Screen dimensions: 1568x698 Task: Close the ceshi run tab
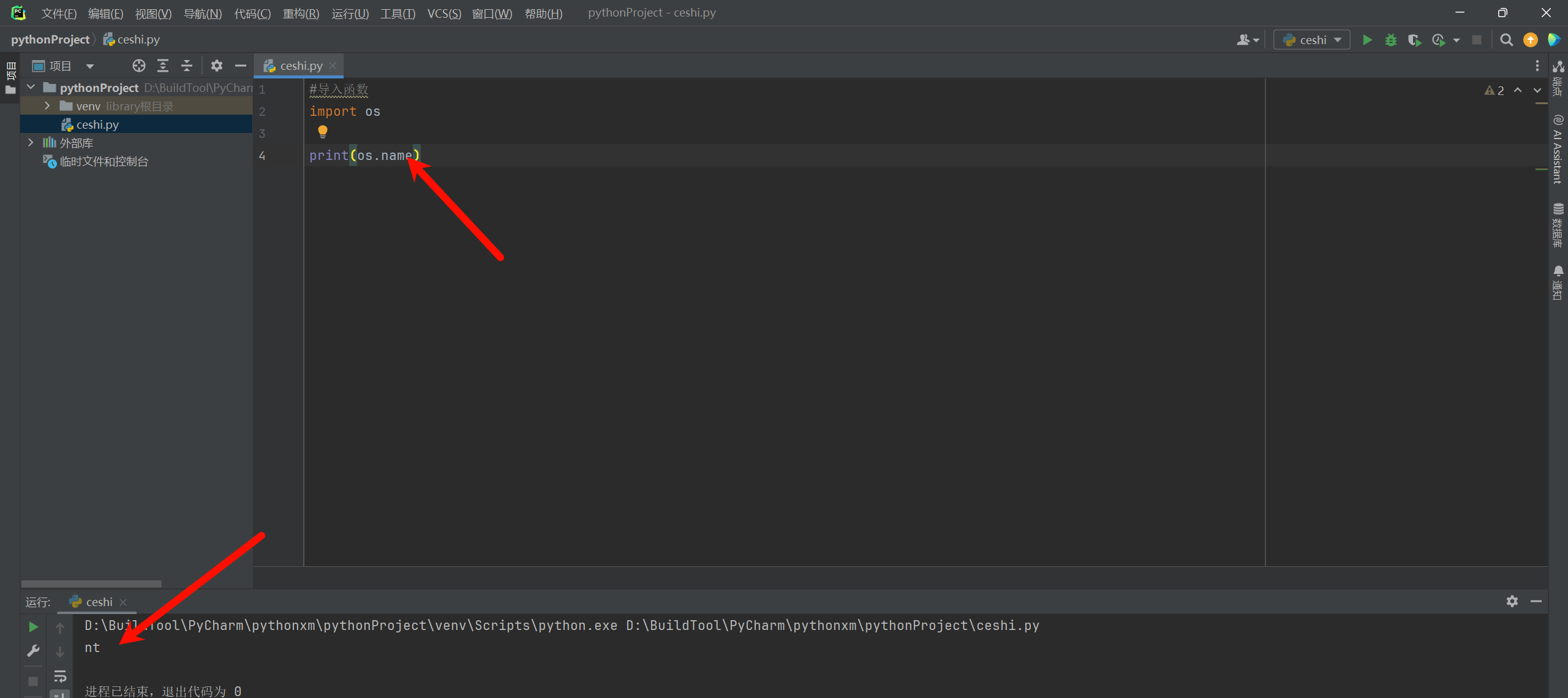[123, 602]
